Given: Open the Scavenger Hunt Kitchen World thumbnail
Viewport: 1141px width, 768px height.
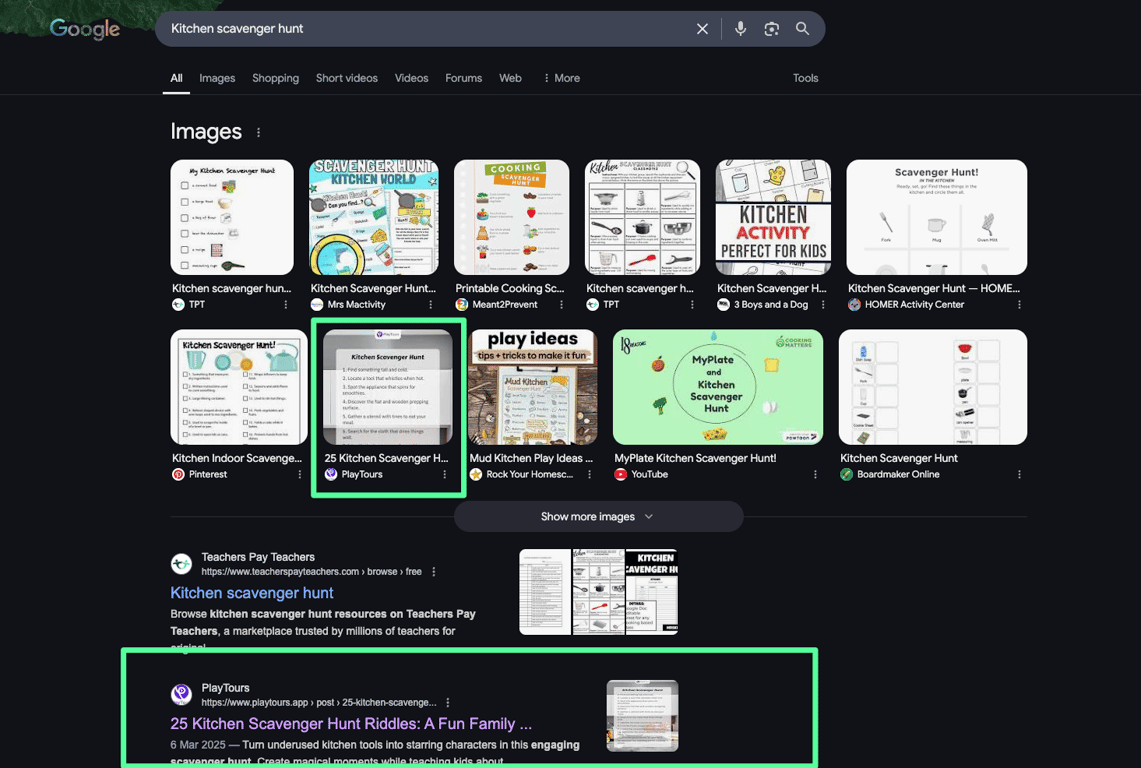Looking at the screenshot, I should tap(373, 217).
